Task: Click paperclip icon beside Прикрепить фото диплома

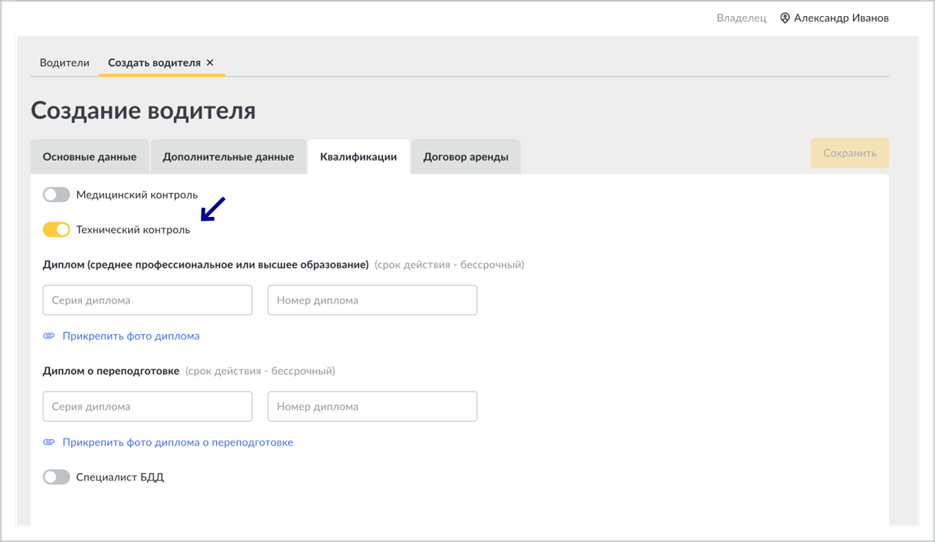Action: point(49,336)
